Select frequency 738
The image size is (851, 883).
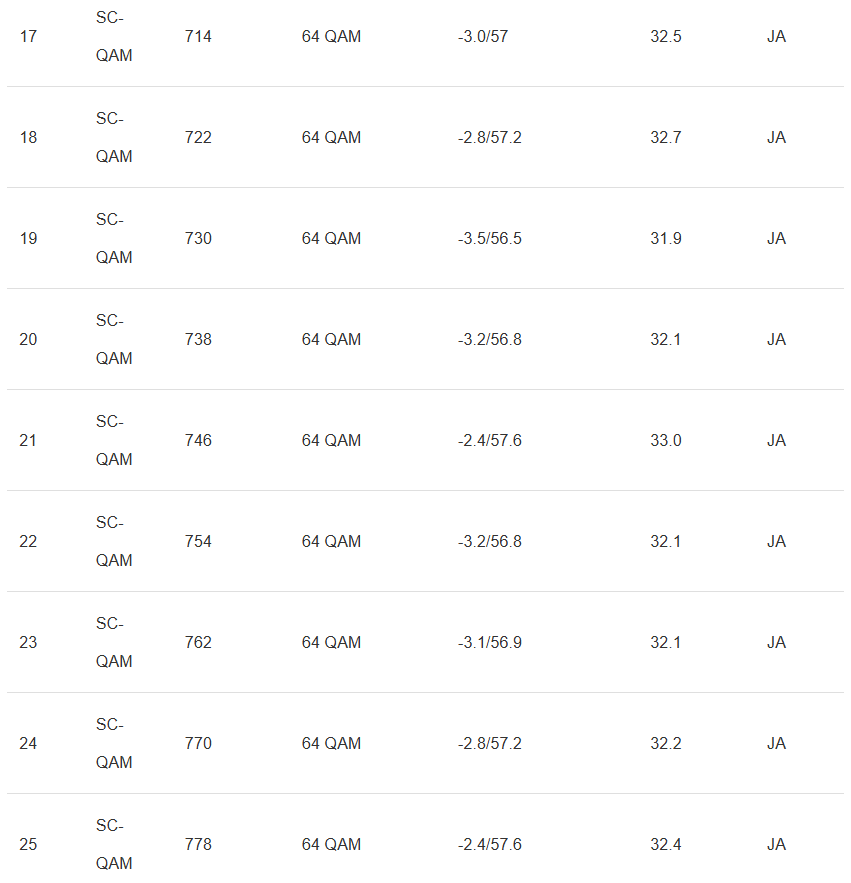pos(198,340)
